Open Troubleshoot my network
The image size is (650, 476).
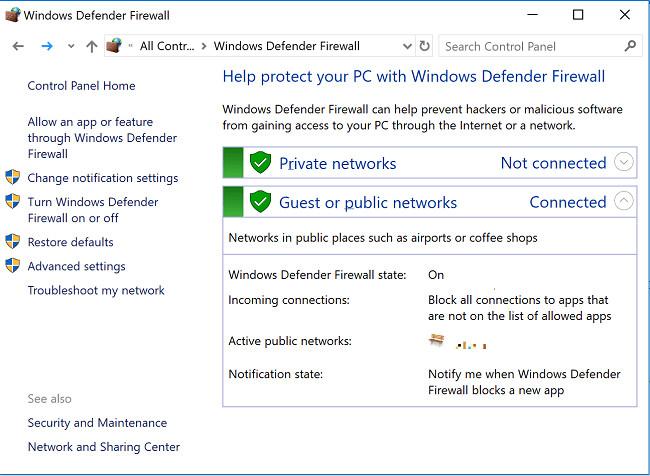click(96, 290)
